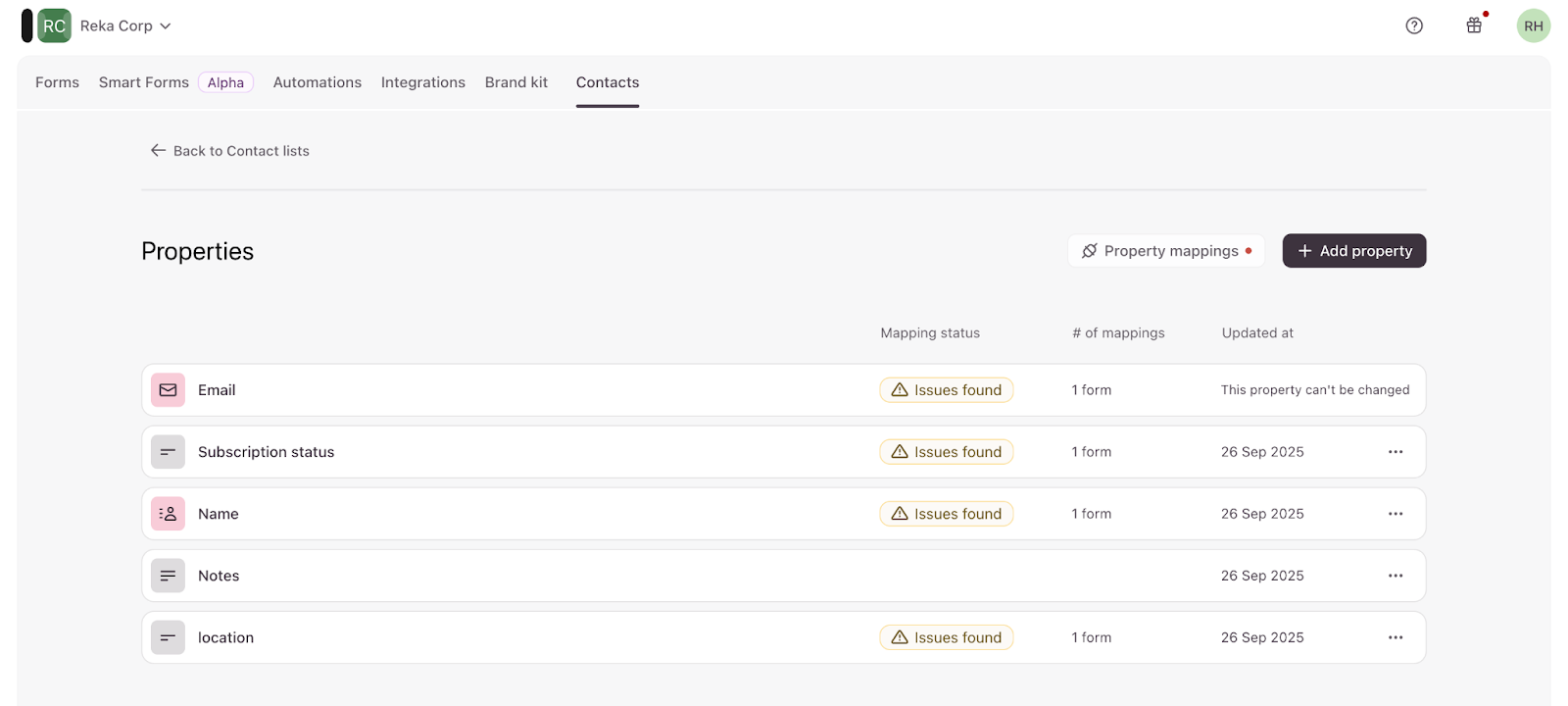
Task: Open the RH user avatar menu
Action: pos(1533,26)
